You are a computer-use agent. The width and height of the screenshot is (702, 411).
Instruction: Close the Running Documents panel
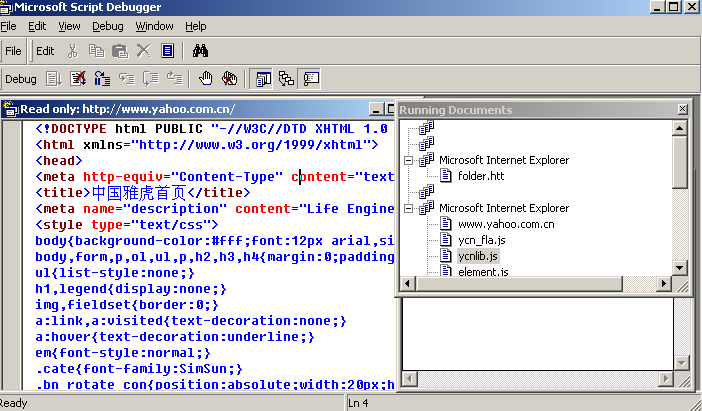(x=682, y=109)
